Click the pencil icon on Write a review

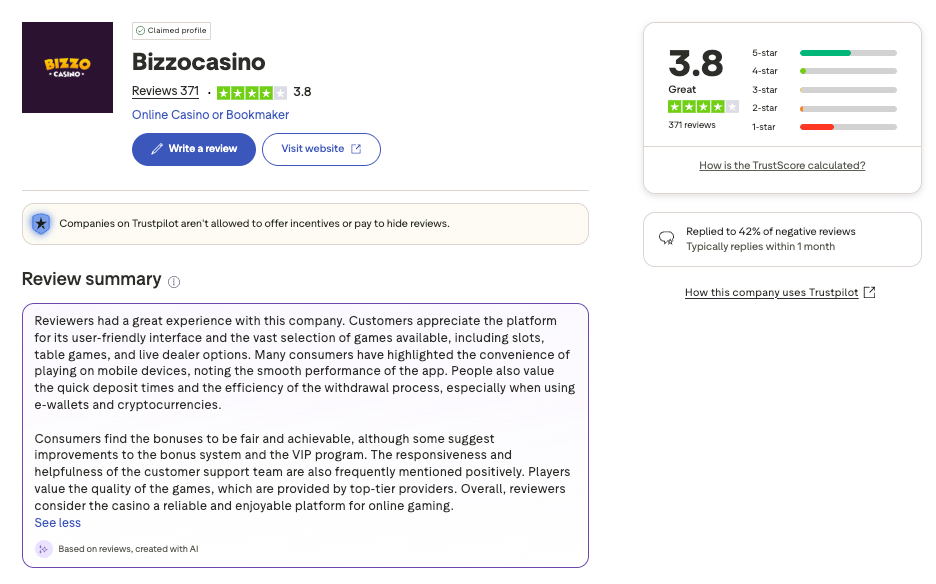coord(156,149)
